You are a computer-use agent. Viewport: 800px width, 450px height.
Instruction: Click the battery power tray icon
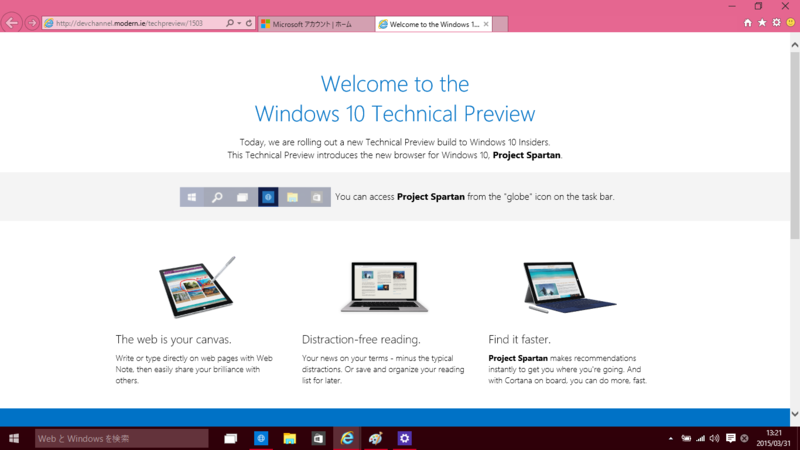click(x=686, y=438)
